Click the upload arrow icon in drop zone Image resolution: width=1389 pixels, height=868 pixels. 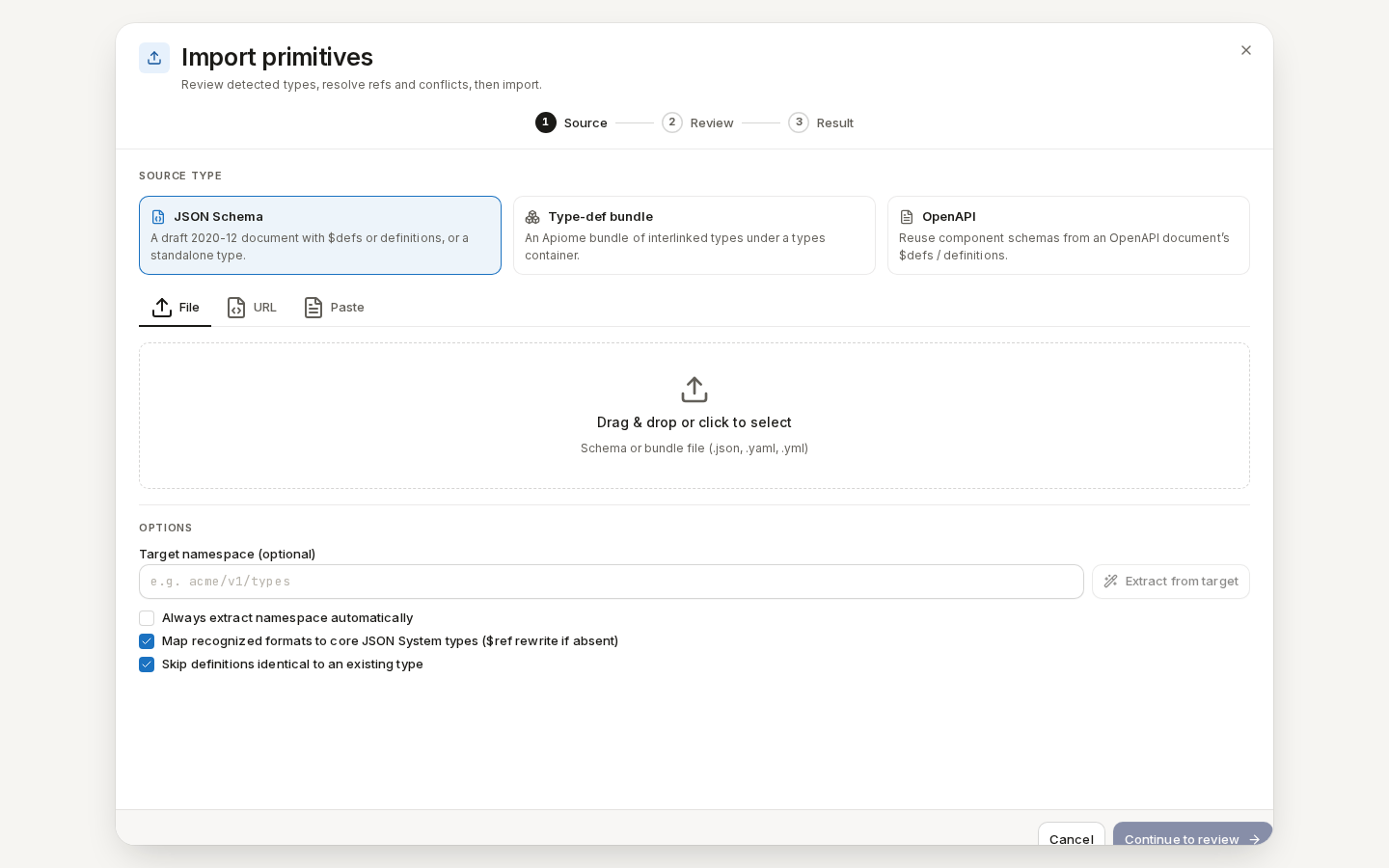(694, 390)
